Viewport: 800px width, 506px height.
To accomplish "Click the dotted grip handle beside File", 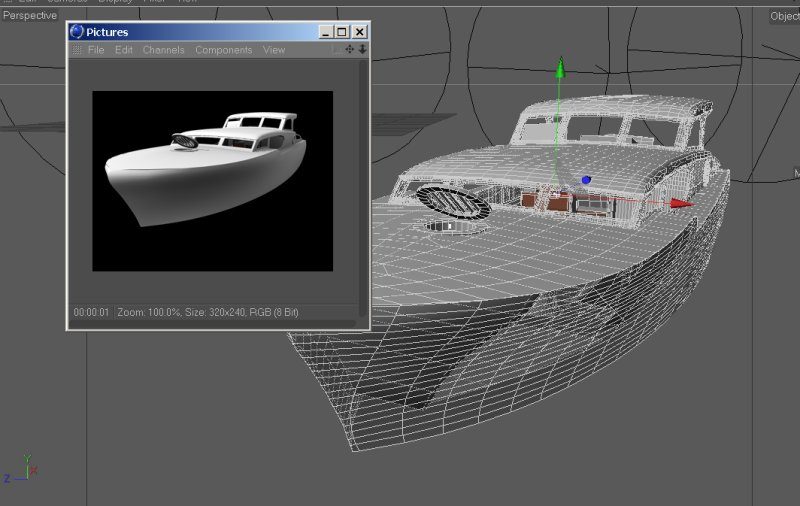I will [x=77, y=49].
